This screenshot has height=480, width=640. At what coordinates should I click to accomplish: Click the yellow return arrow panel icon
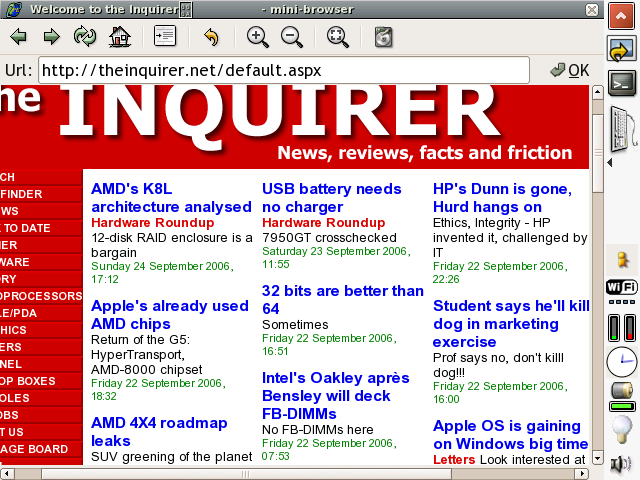pyautogui.click(x=621, y=49)
